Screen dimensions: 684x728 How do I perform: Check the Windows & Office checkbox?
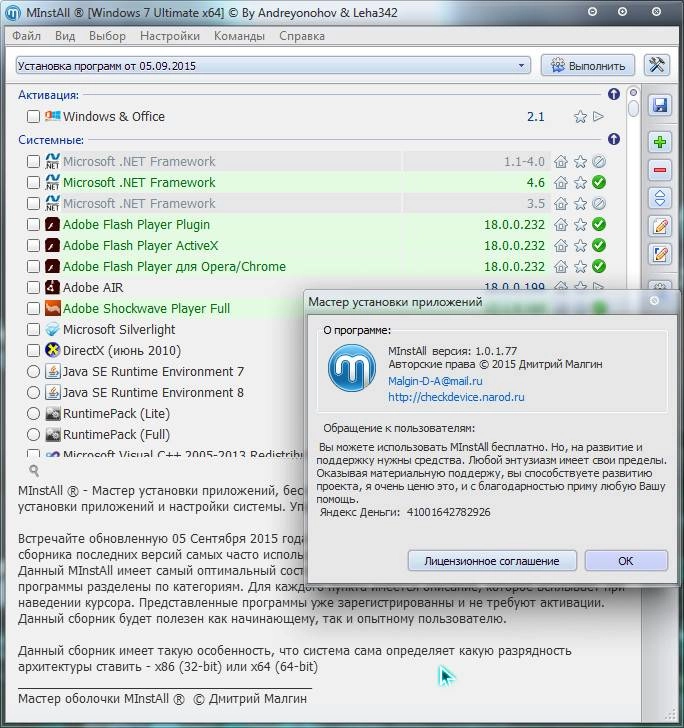tap(33, 116)
